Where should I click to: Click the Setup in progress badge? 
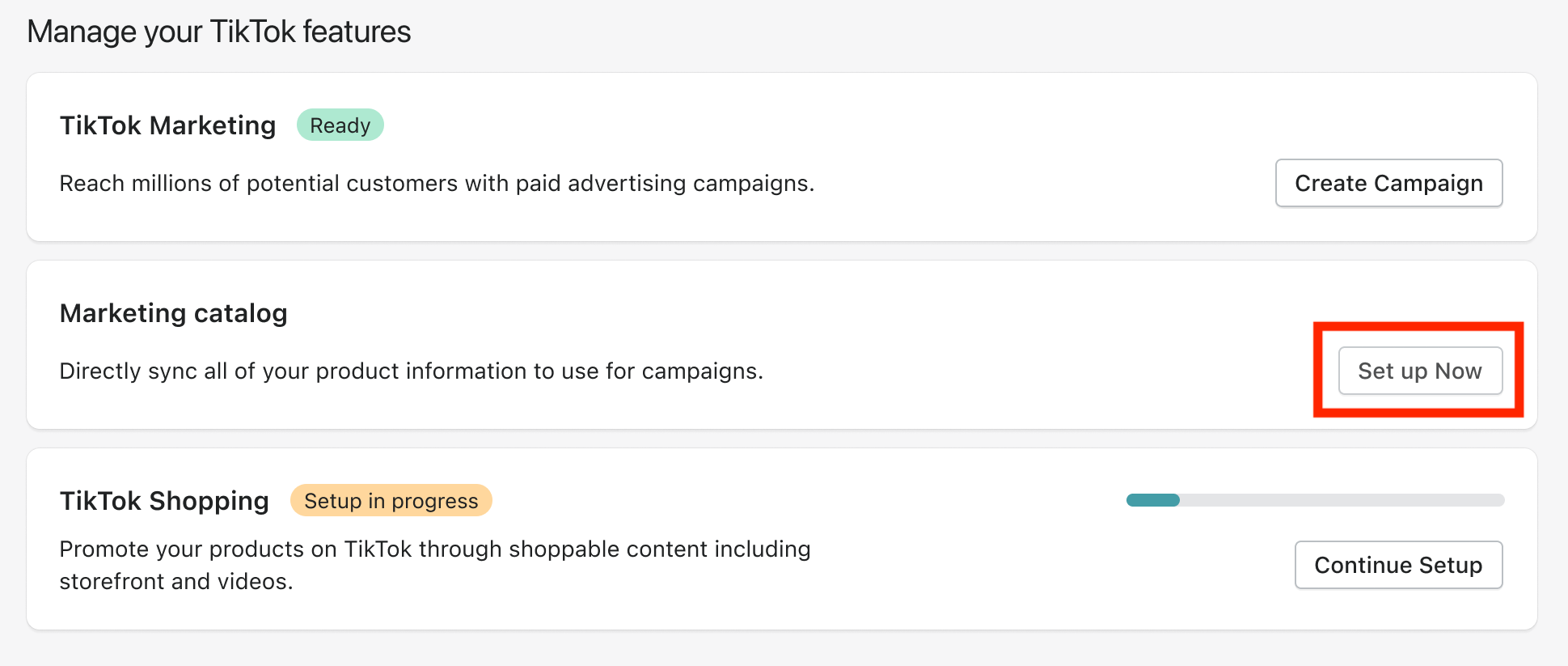[x=391, y=501]
